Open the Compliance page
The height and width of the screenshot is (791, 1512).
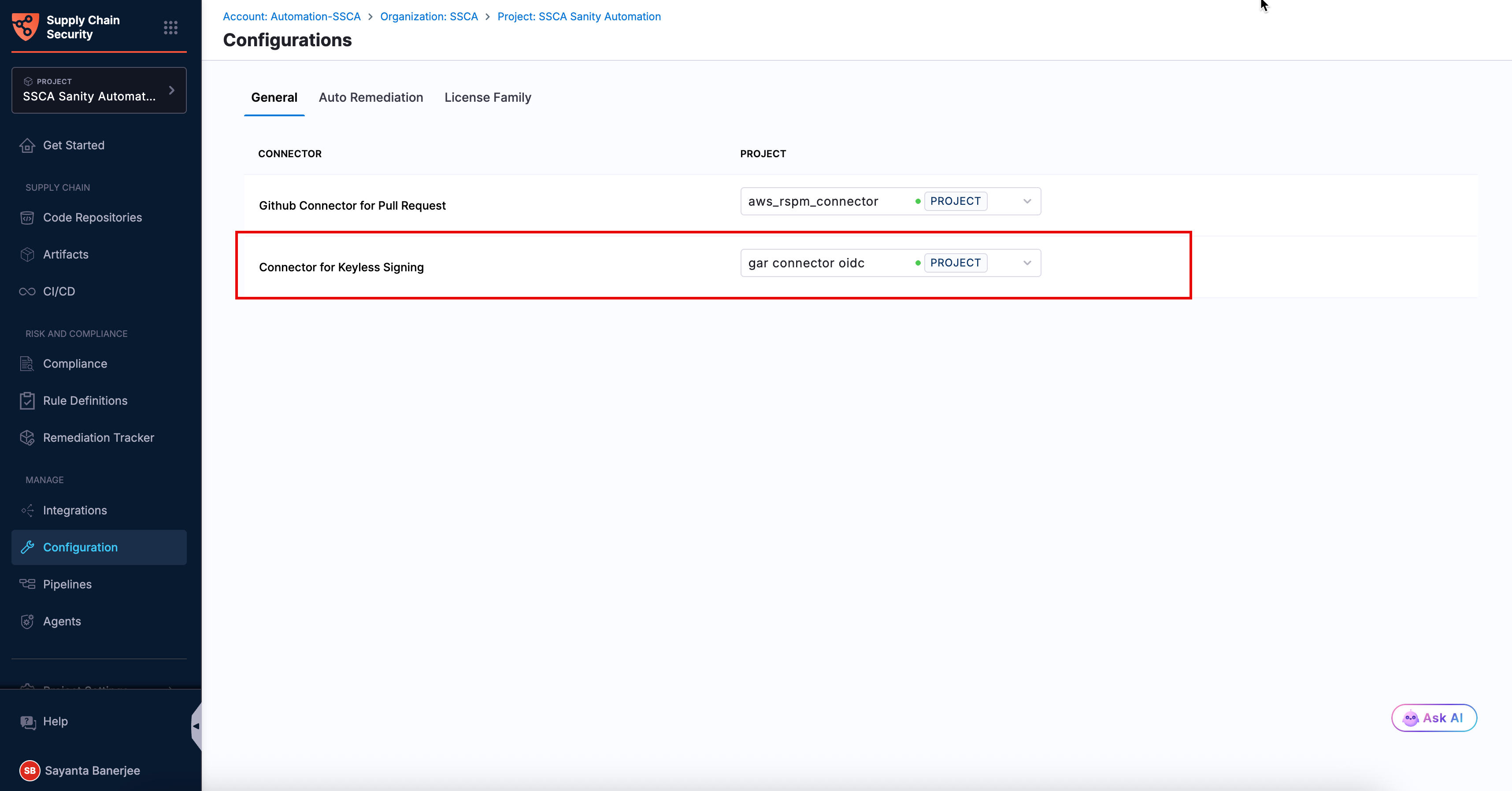coord(99,364)
